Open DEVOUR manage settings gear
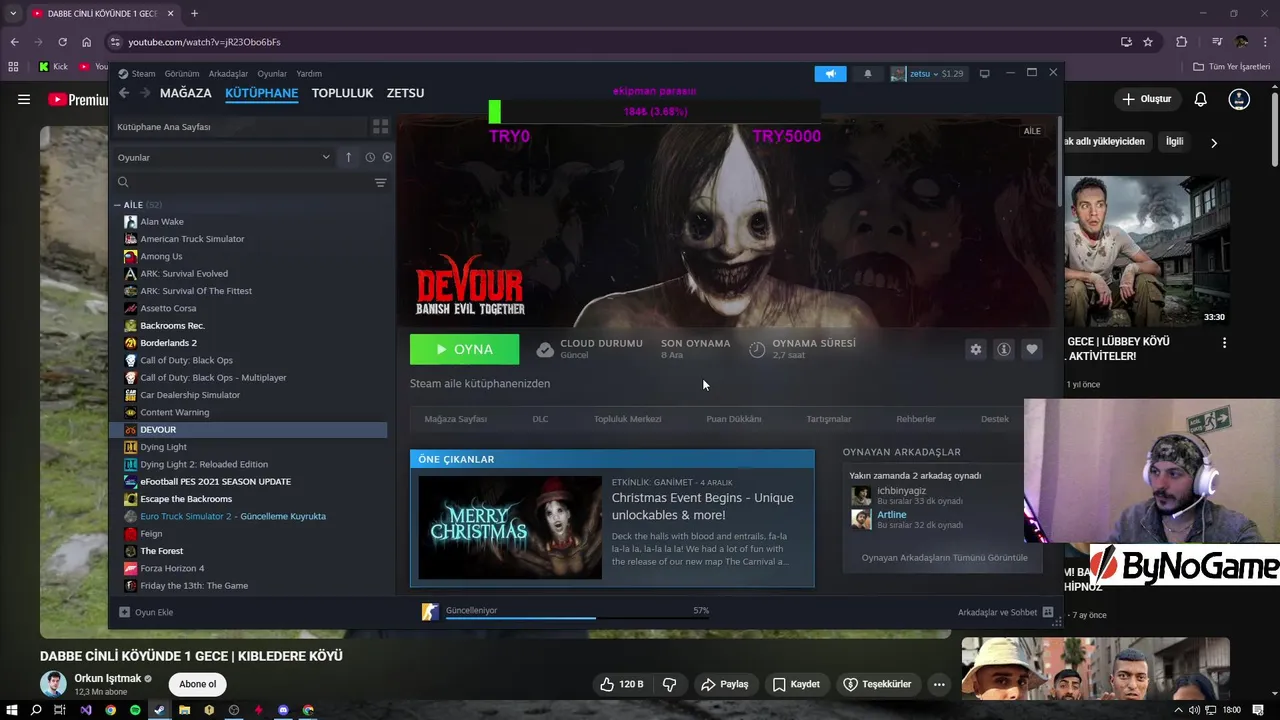Image resolution: width=1280 pixels, height=720 pixels. pos(976,349)
